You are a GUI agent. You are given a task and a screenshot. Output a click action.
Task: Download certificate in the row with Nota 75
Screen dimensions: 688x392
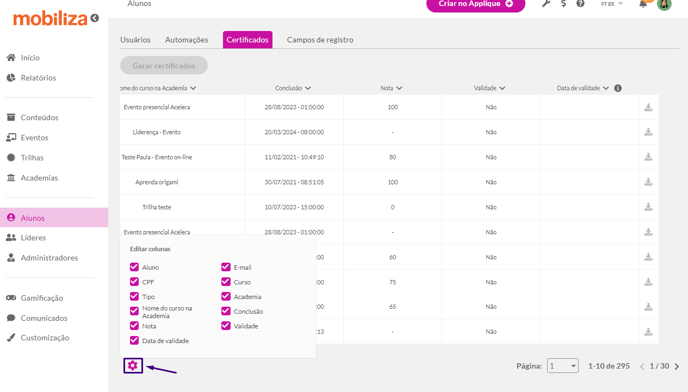648,282
